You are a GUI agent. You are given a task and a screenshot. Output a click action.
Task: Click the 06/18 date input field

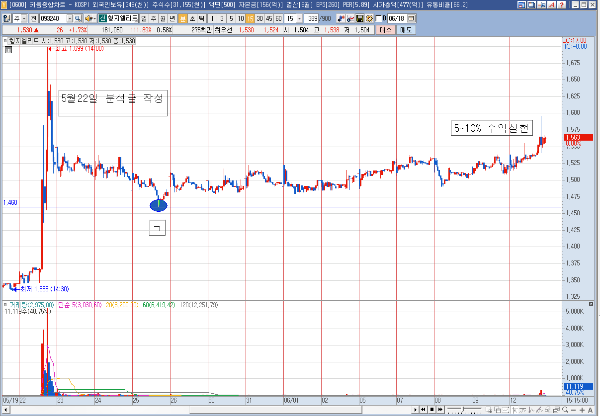tap(397, 18)
